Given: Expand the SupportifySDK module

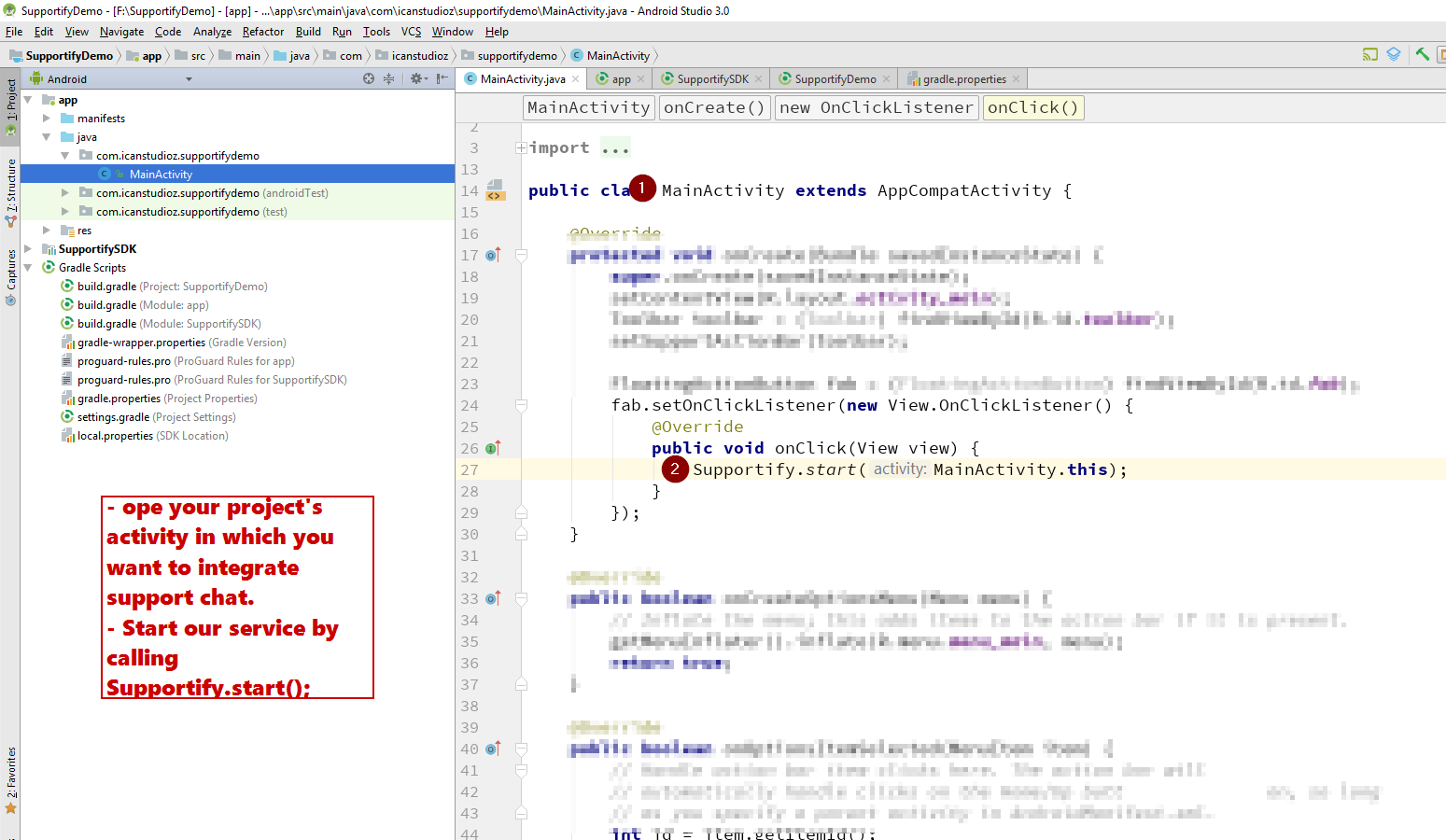Looking at the screenshot, I should [28, 249].
